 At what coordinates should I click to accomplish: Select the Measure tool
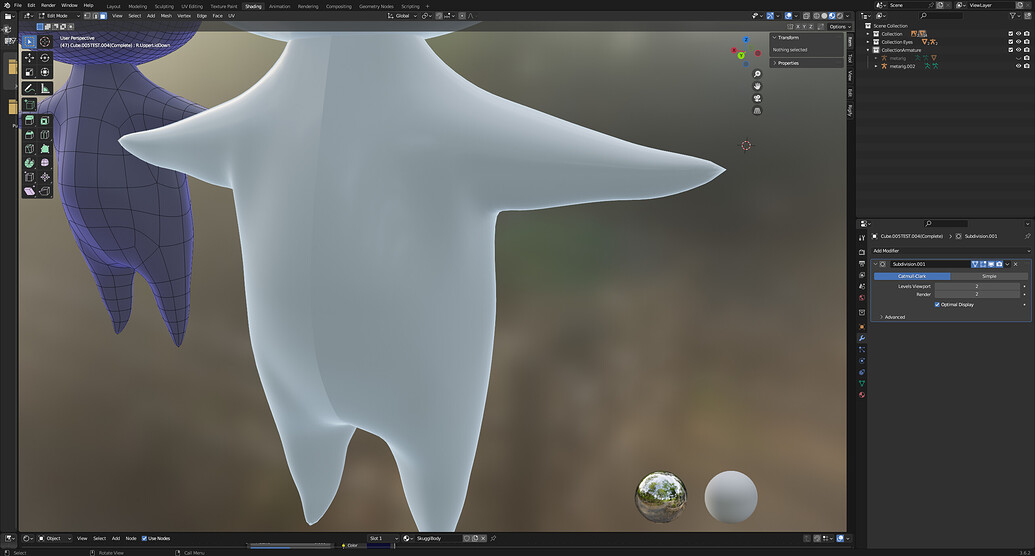pyautogui.click(x=45, y=88)
